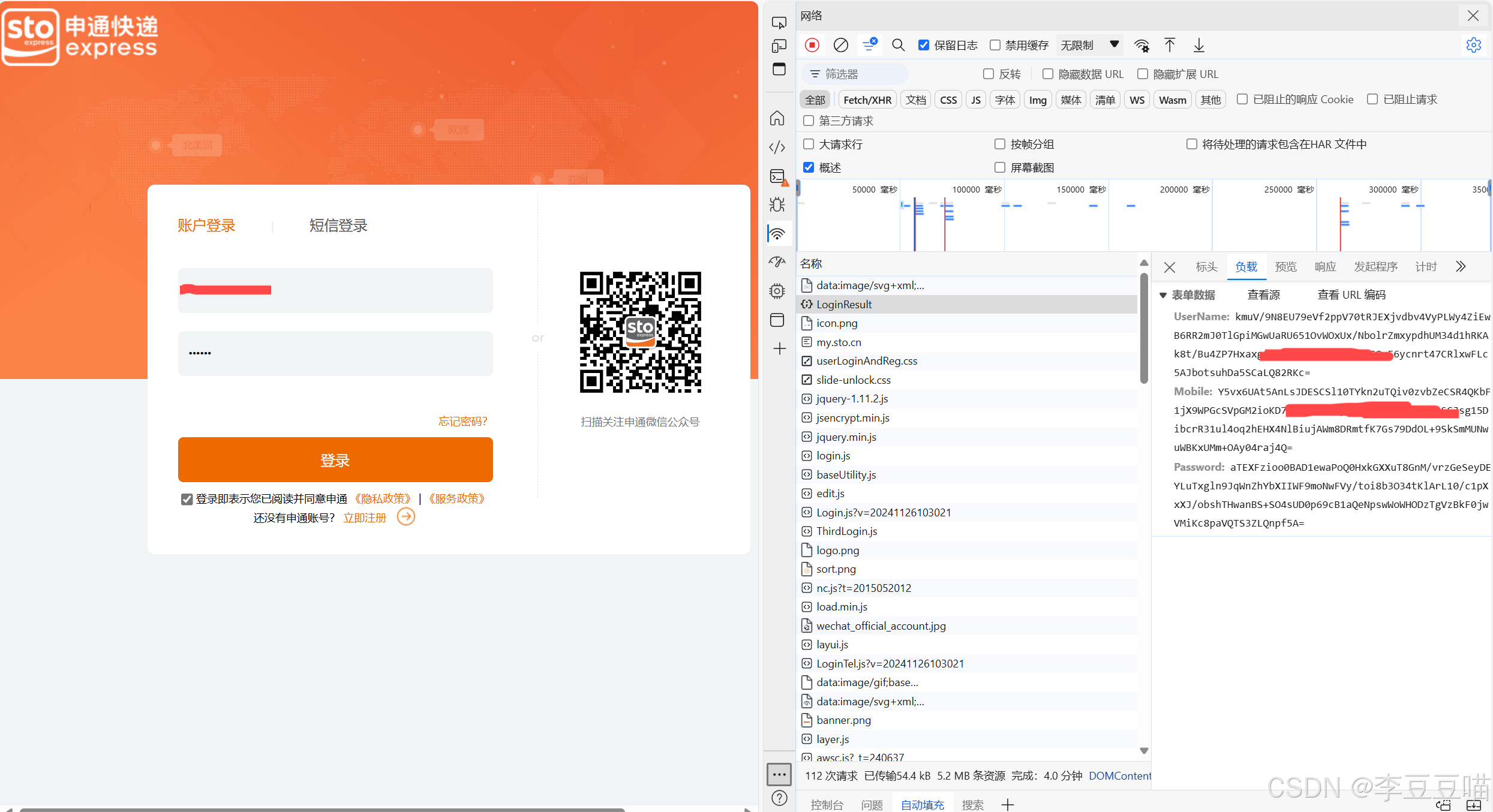
Task: Show more detail tabs chevron
Action: tap(1461, 266)
